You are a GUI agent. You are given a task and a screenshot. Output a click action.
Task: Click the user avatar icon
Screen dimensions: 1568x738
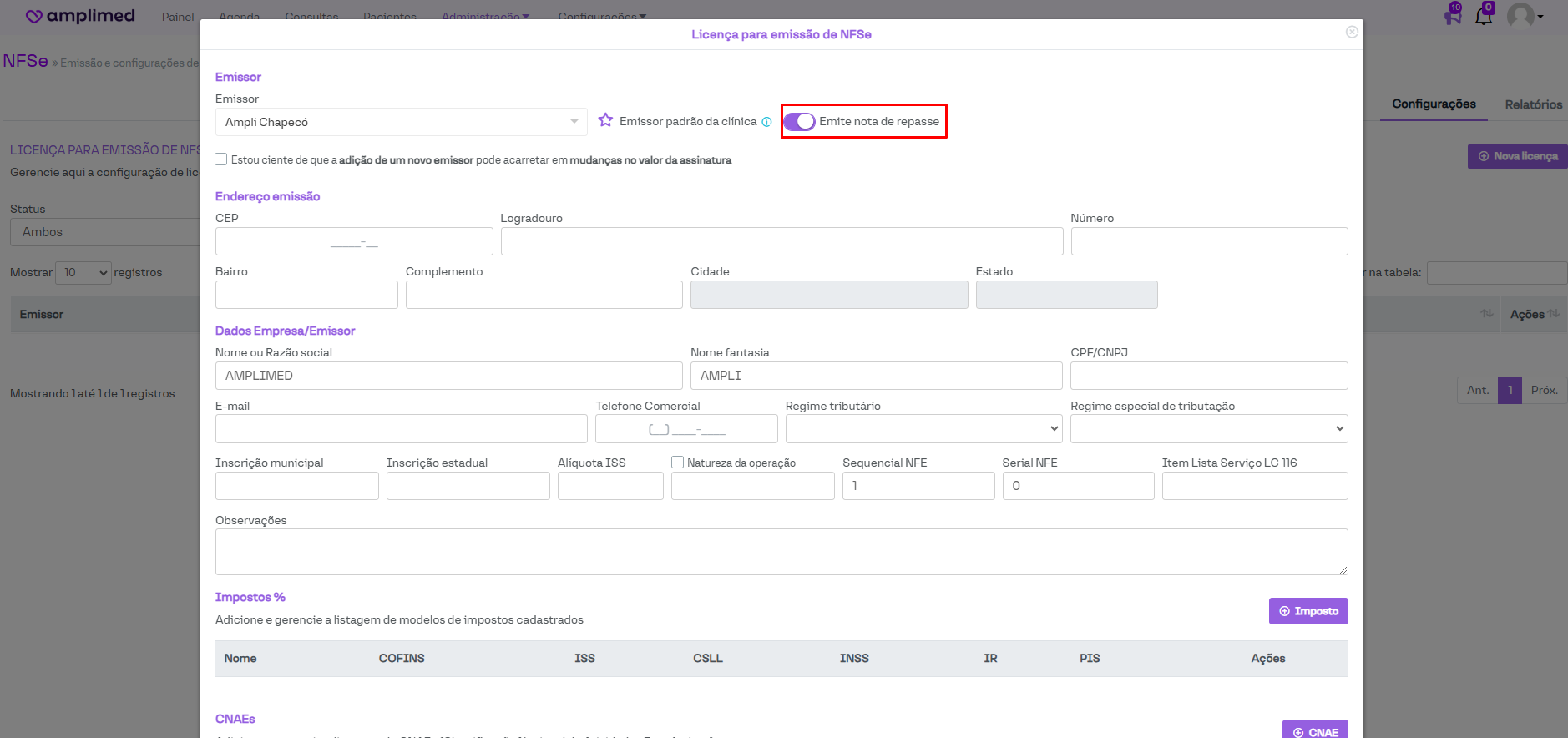(1520, 15)
